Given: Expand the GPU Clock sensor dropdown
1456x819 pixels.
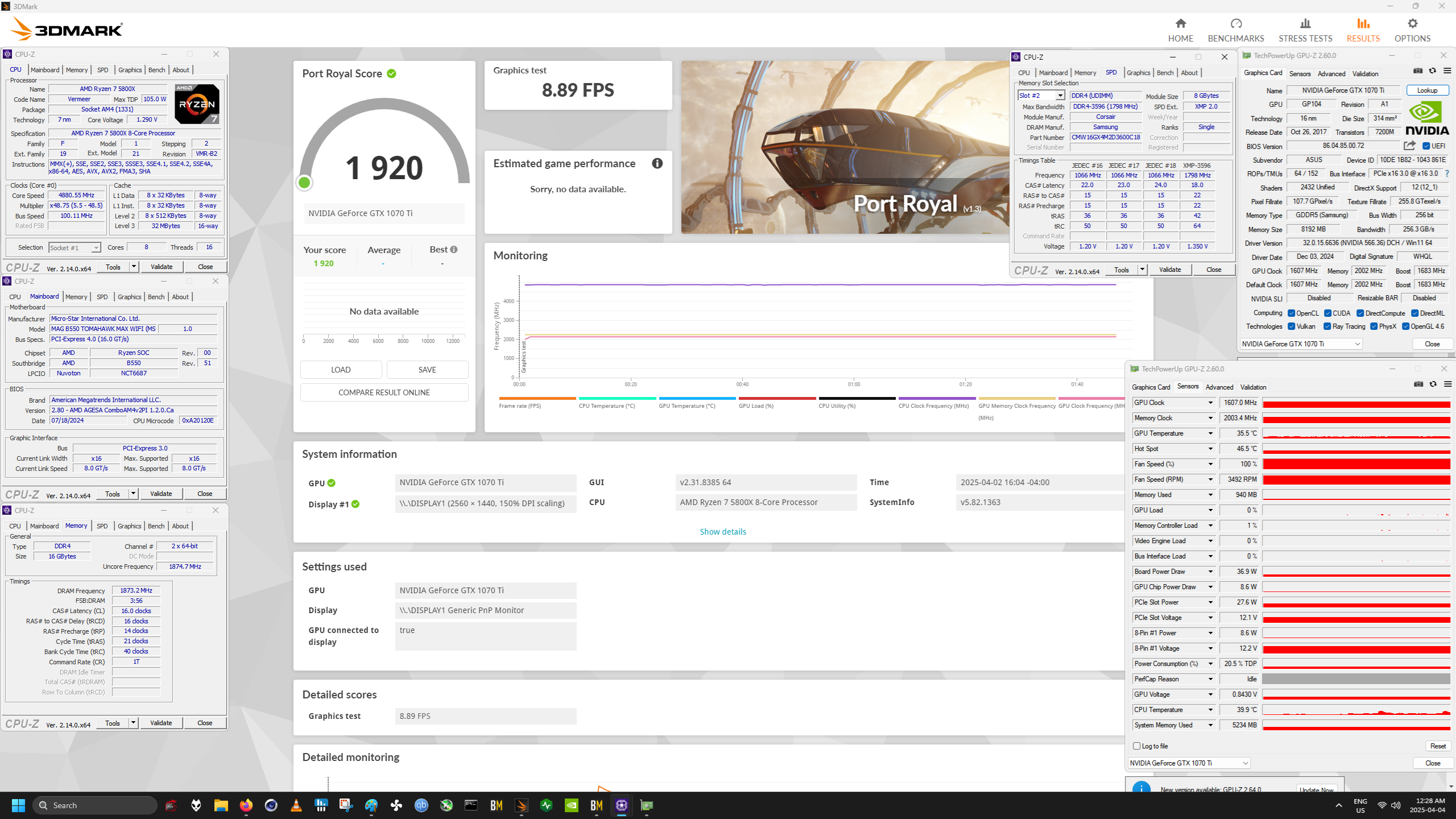Looking at the screenshot, I should click(1210, 403).
